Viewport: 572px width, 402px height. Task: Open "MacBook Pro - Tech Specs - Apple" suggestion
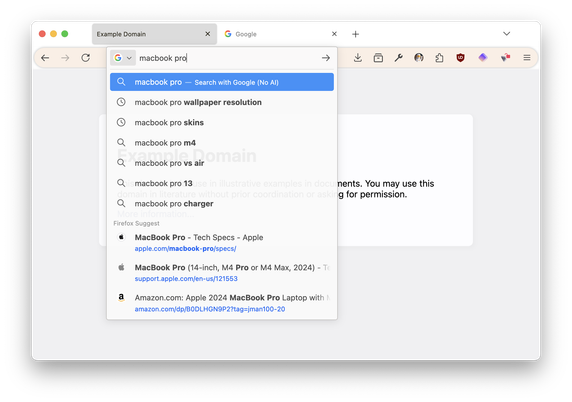point(222,243)
